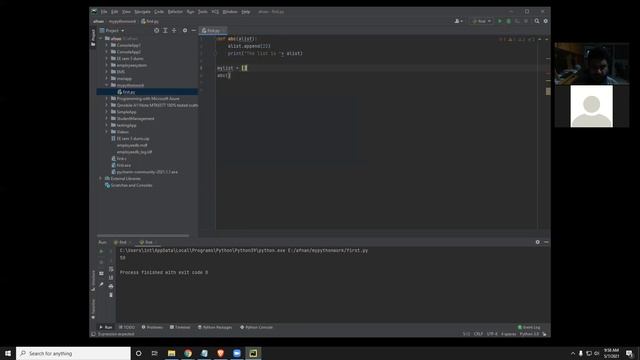Open the Run menu

pyautogui.click(x=190, y=12)
